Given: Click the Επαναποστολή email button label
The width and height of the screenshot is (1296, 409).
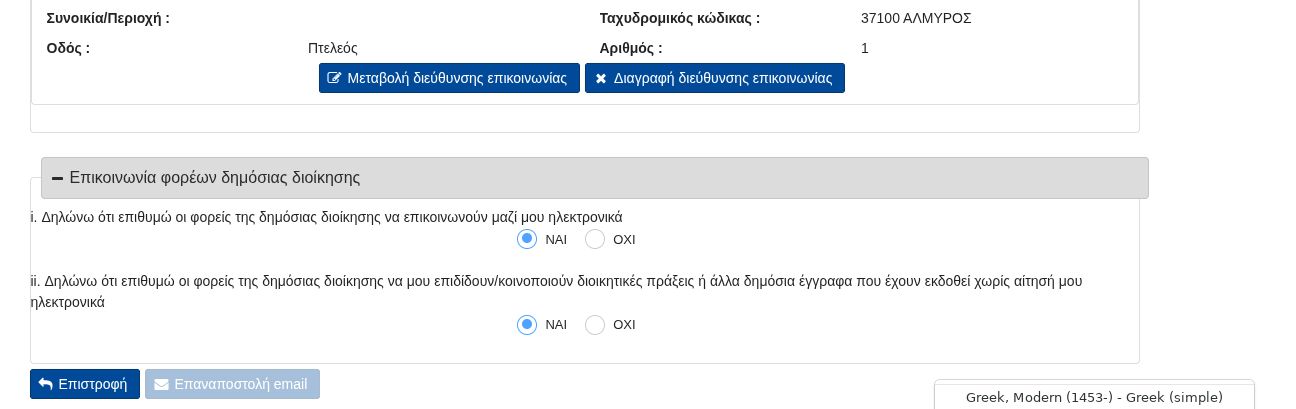Looking at the screenshot, I should click(240, 384).
